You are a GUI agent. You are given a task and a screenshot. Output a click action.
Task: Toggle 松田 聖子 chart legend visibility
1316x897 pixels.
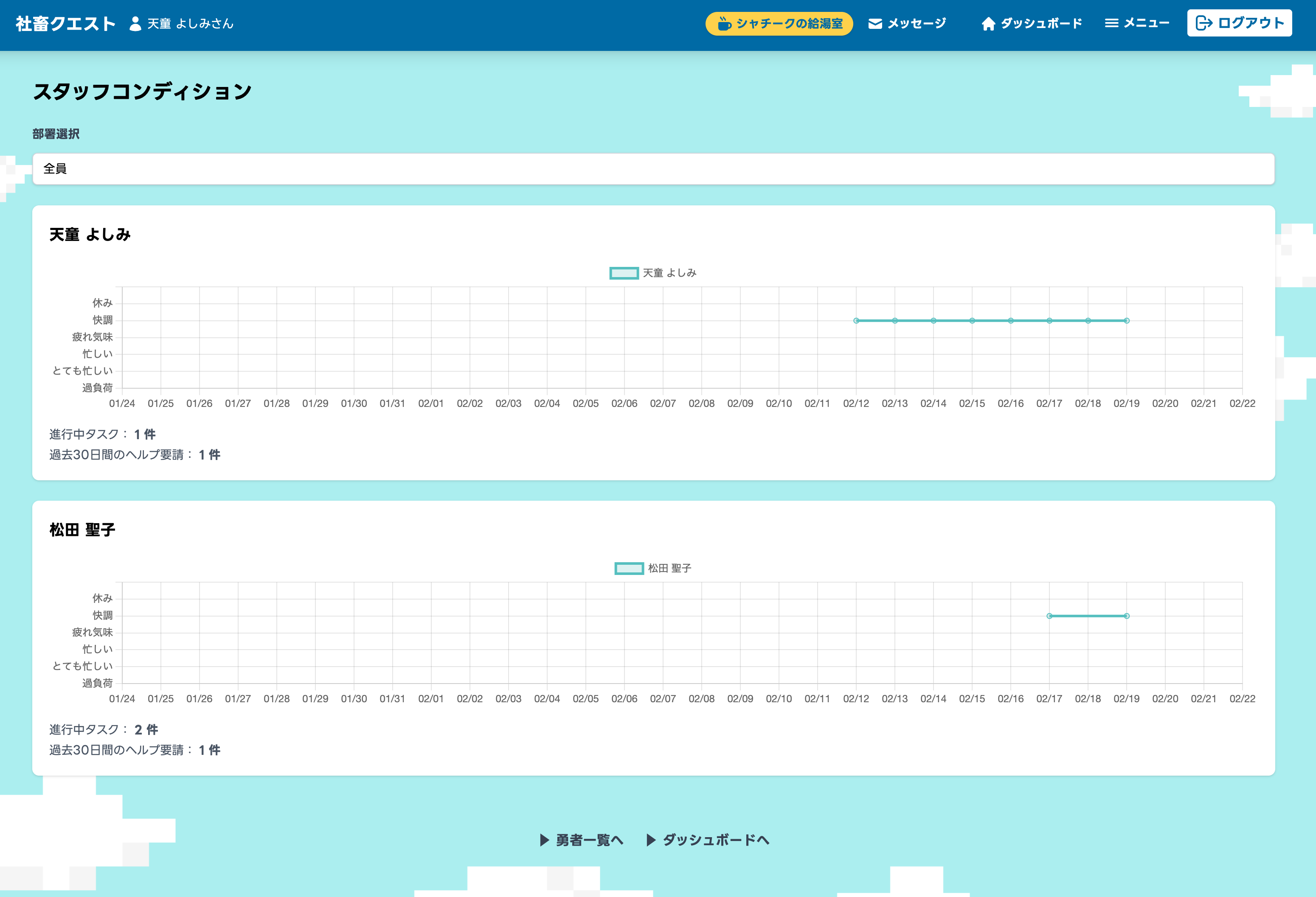click(x=629, y=568)
